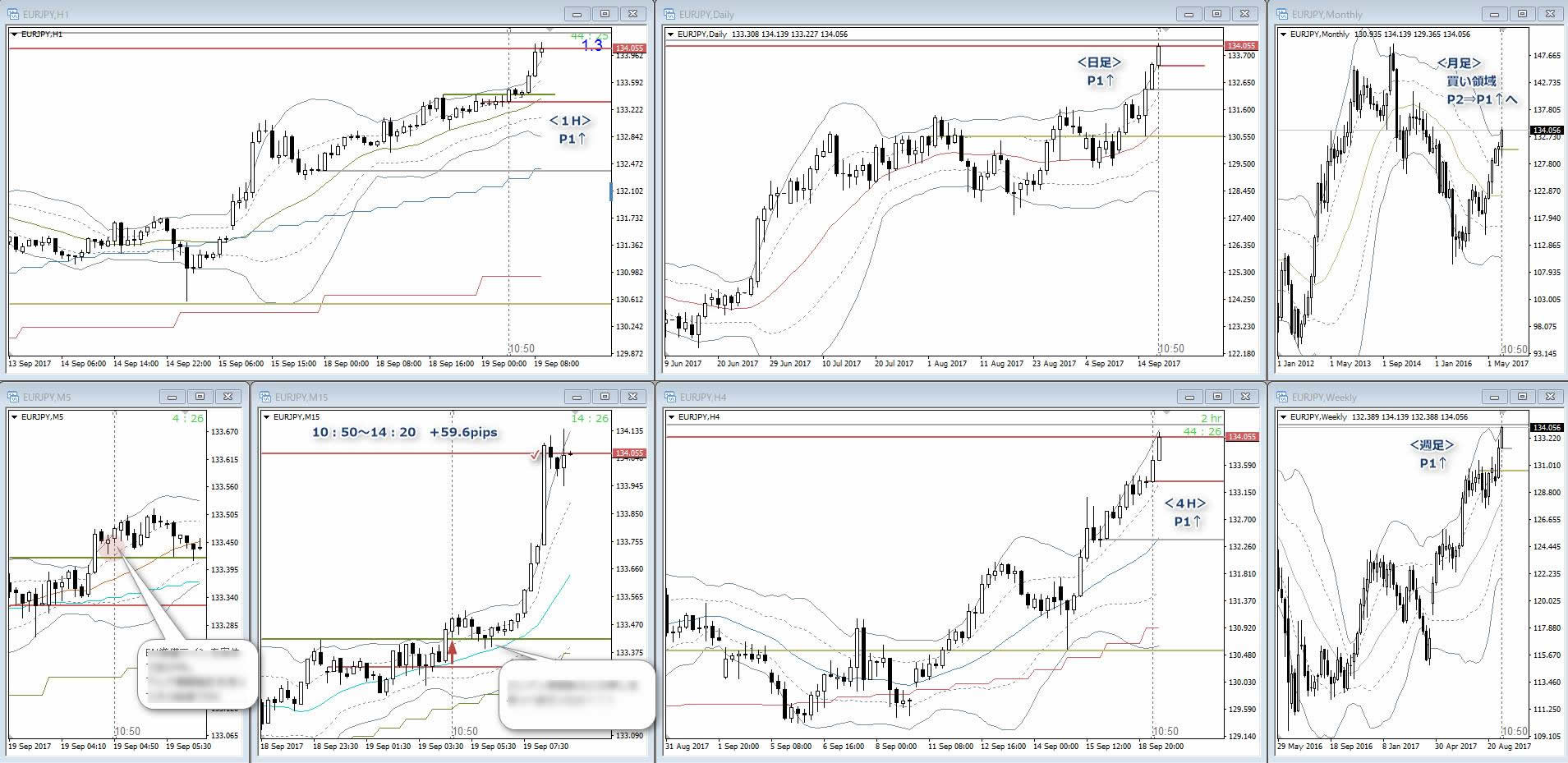The image size is (1568, 763).
Task: Click the EURJPY,H1 window title icon
Action: coord(15,15)
